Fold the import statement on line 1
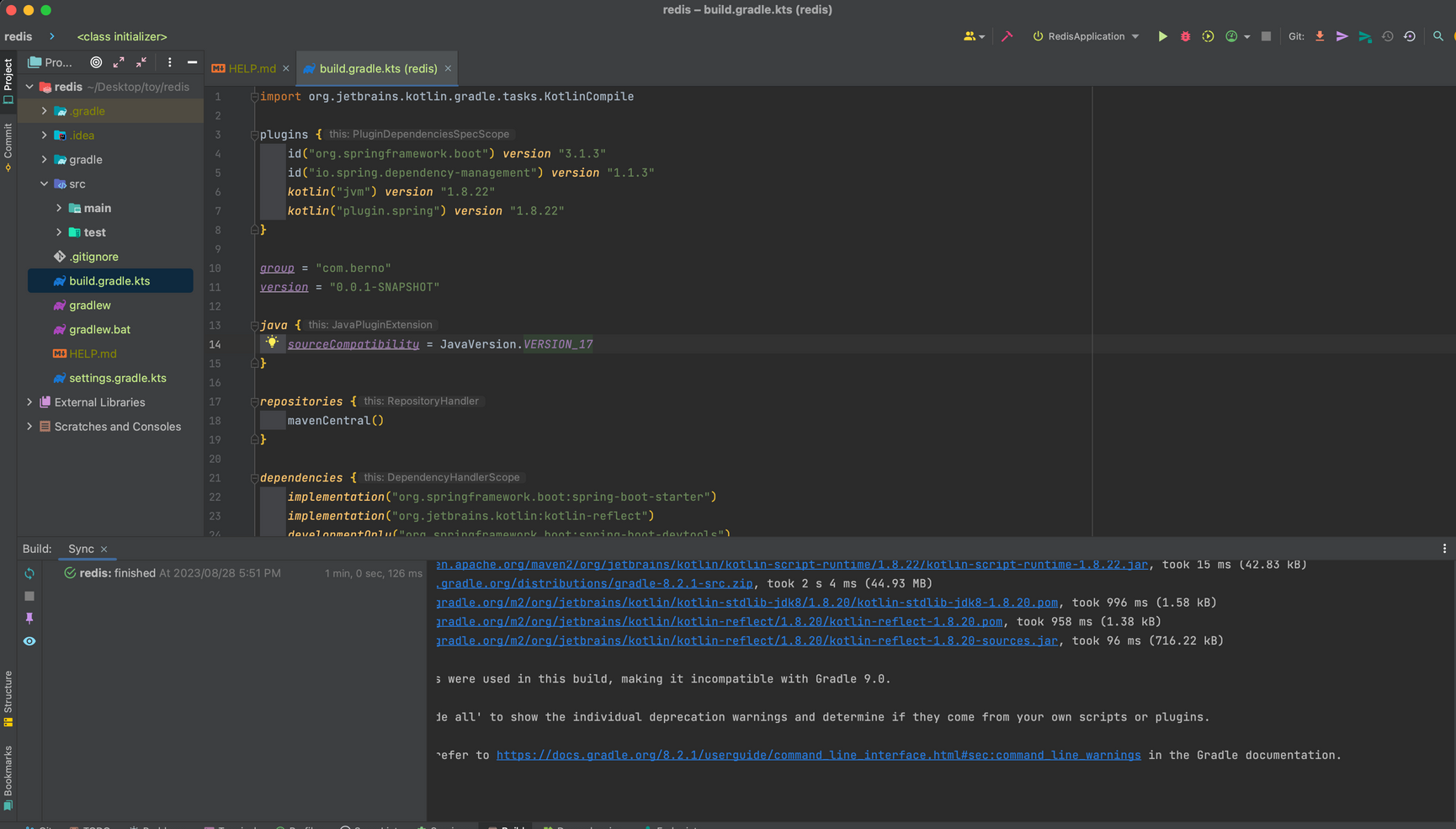Image resolution: width=1456 pixels, height=829 pixels. point(254,97)
